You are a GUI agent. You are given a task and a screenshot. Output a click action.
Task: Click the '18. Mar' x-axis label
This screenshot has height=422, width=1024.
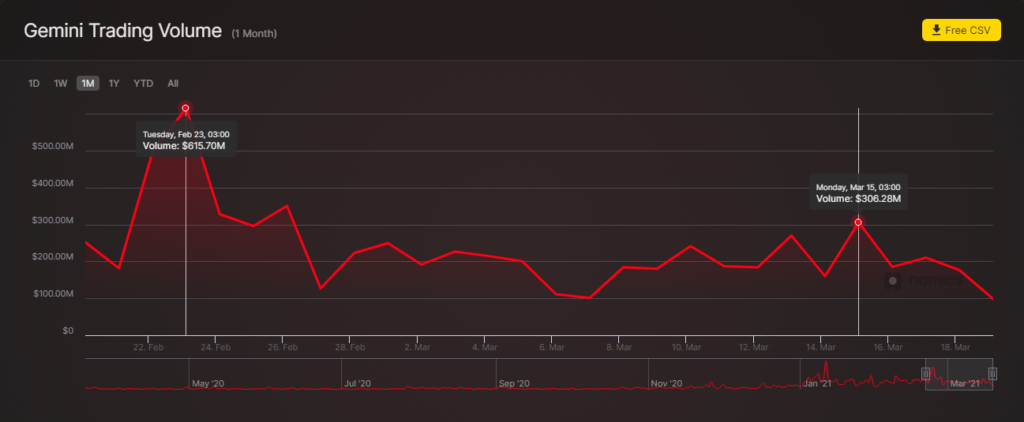tap(955, 347)
